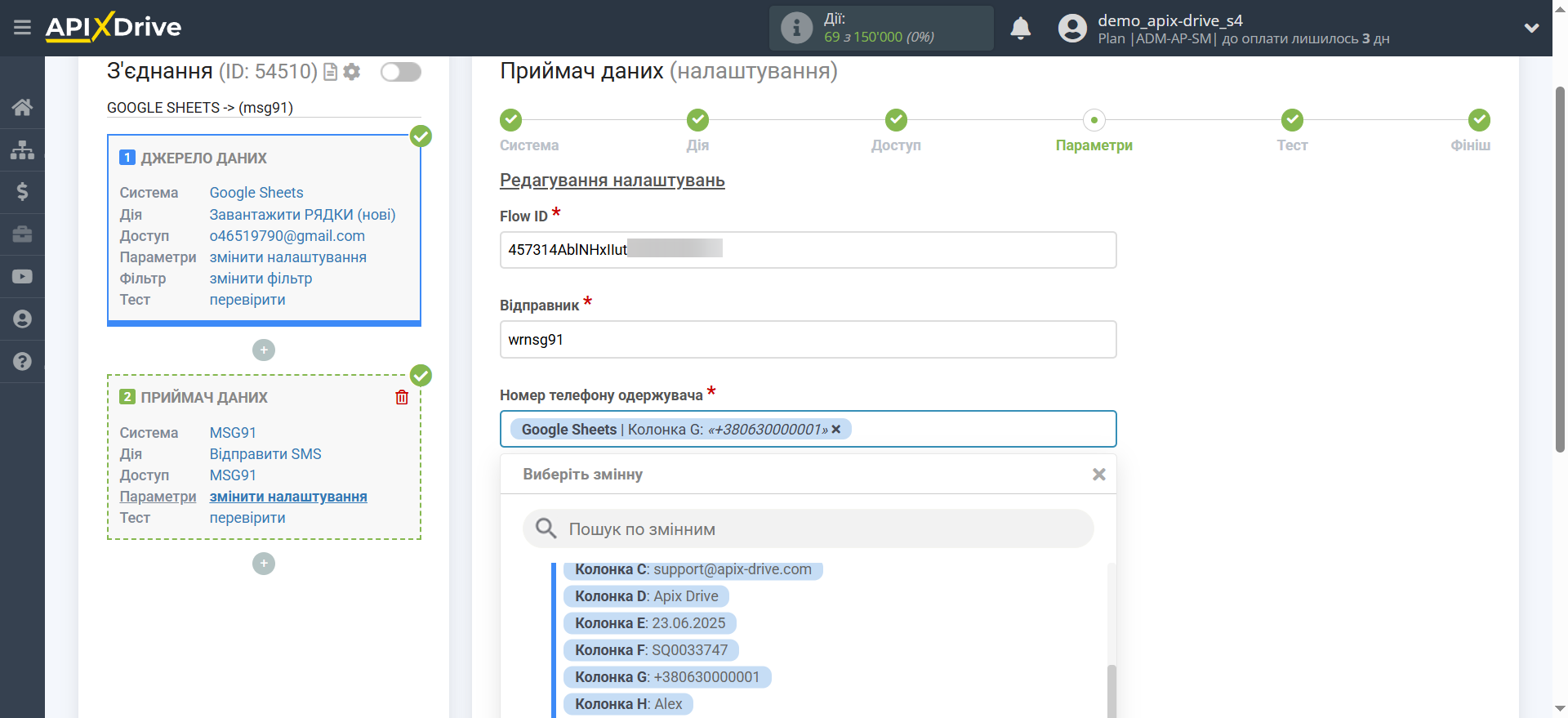The image size is (1568, 718).
Task: Click source змінити налаштування link
Action: (287, 257)
